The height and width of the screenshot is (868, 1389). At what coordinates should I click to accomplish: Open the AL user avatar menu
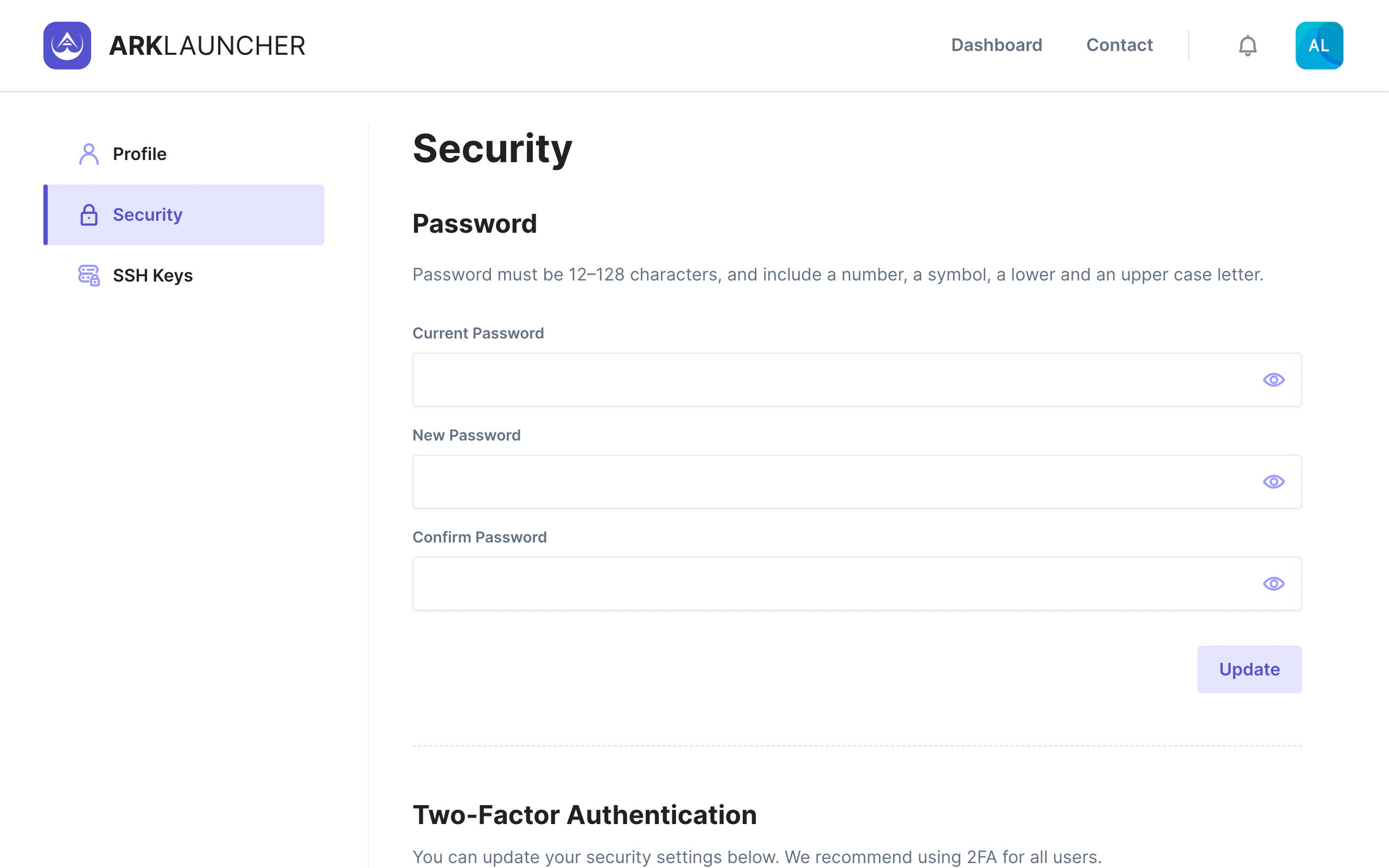pyautogui.click(x=1318, y=46)
